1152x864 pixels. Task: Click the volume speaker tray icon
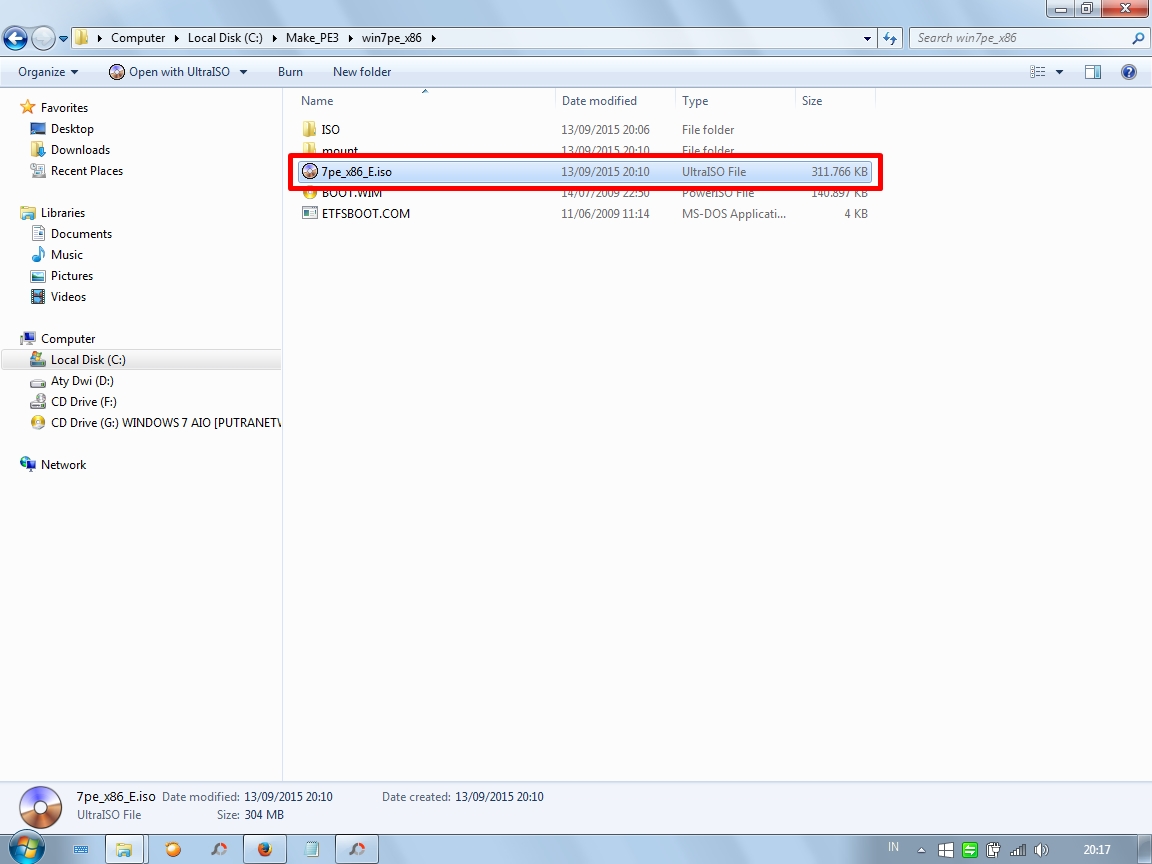click(x=1041, y=850)
